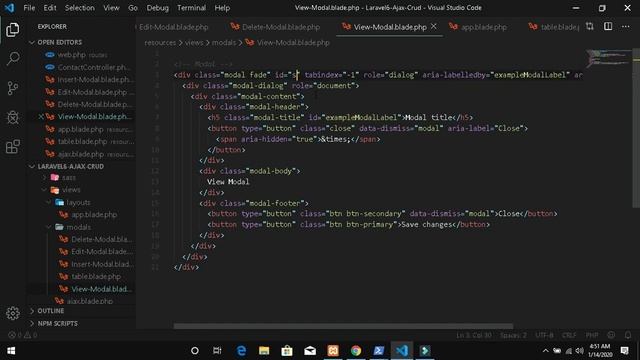
Task: Click the editor horizontal scrollbar
Action: click(343, 326)
